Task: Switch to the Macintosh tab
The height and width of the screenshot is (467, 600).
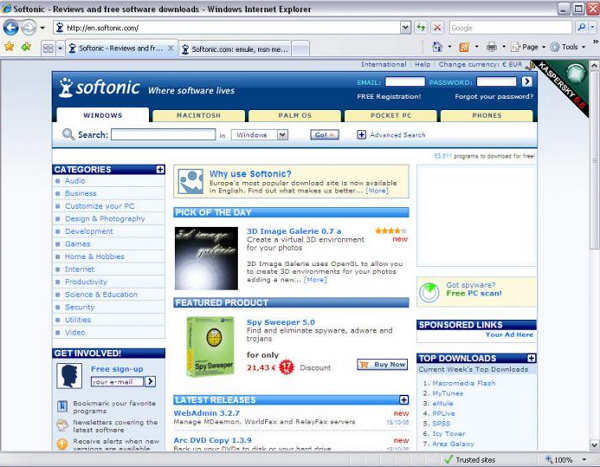Action: pos(199,116)
